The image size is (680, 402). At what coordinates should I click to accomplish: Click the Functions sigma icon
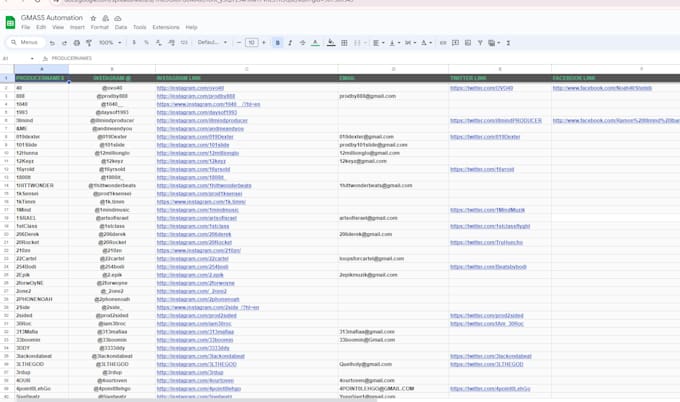click(x=508, y=42)
